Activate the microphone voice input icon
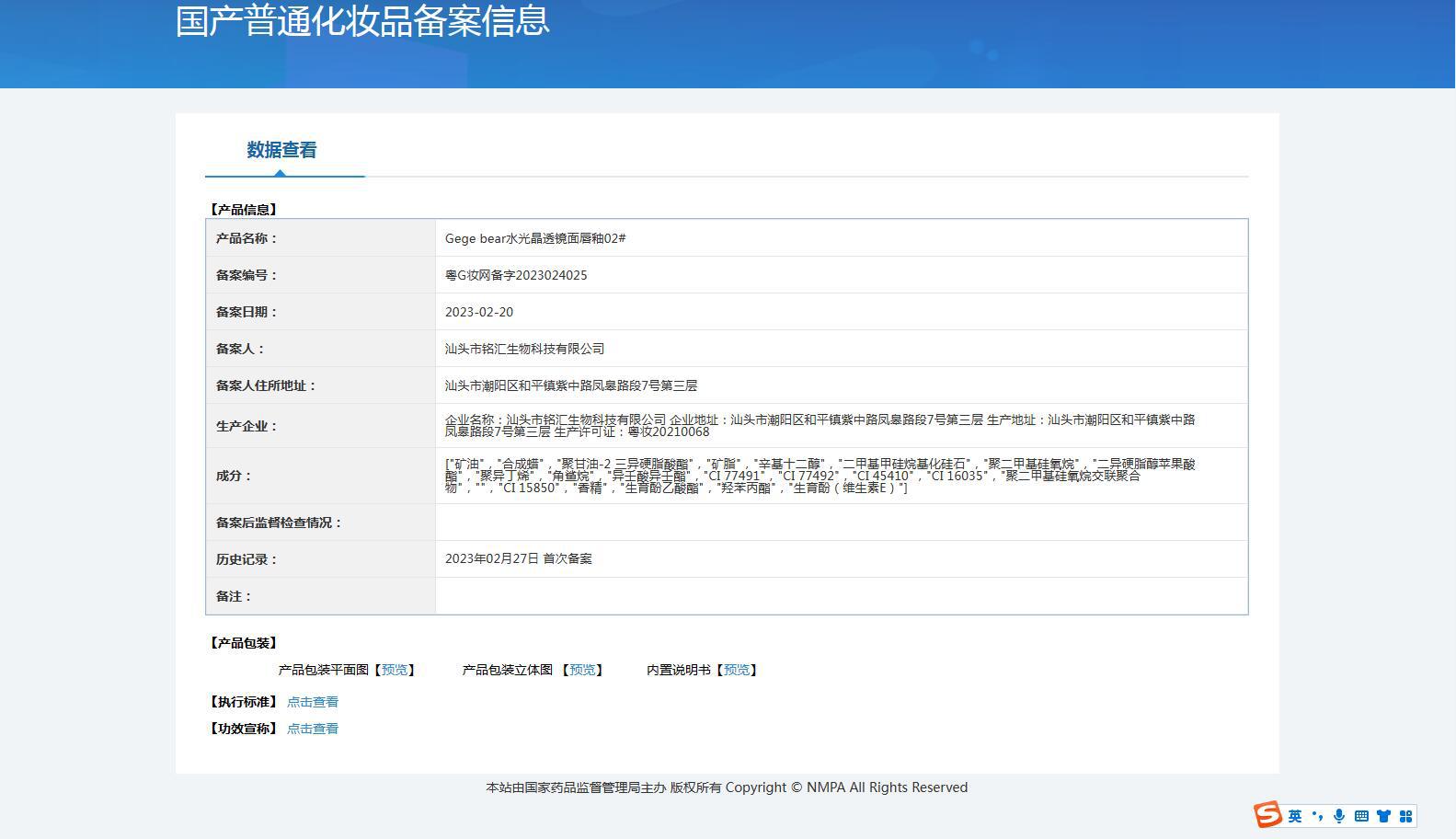 [1339, 816]
